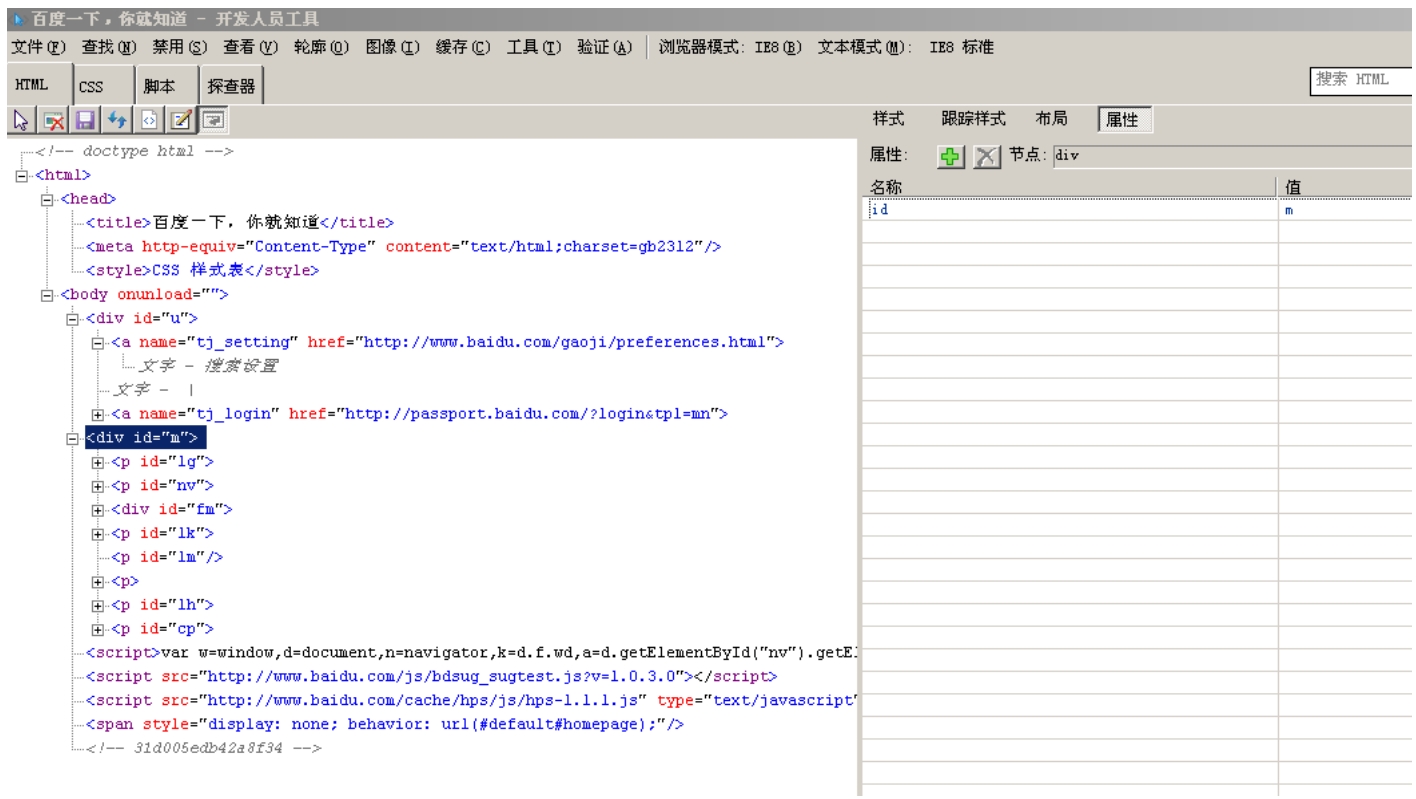The image size is (1416, 799).
Task: Activate select element by click arrow tool
Action: click(19, 121)
